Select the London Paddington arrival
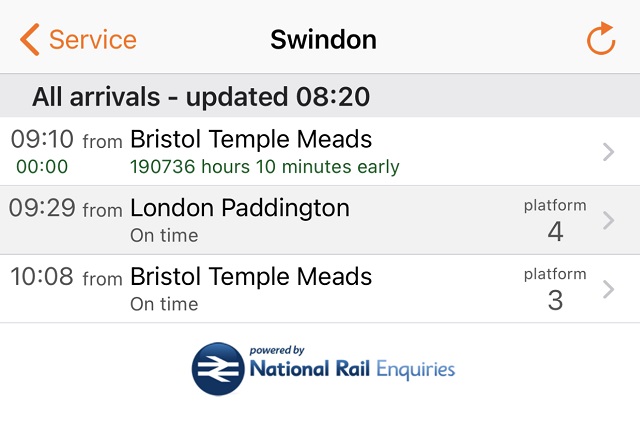 [240, 208]
